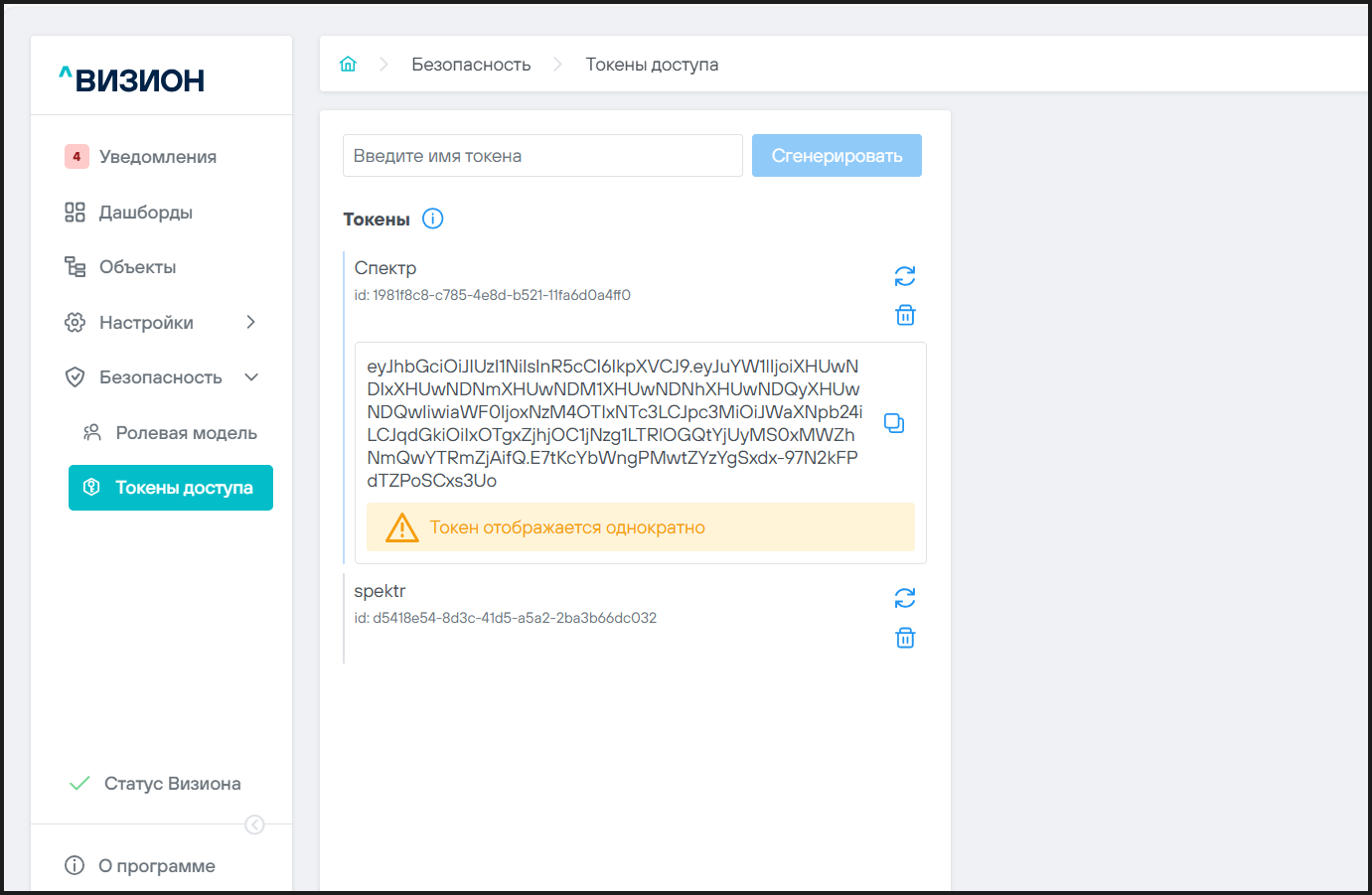Delete the Спектр token
Viewport: 1372px width, 895px height.
point(905,315)
